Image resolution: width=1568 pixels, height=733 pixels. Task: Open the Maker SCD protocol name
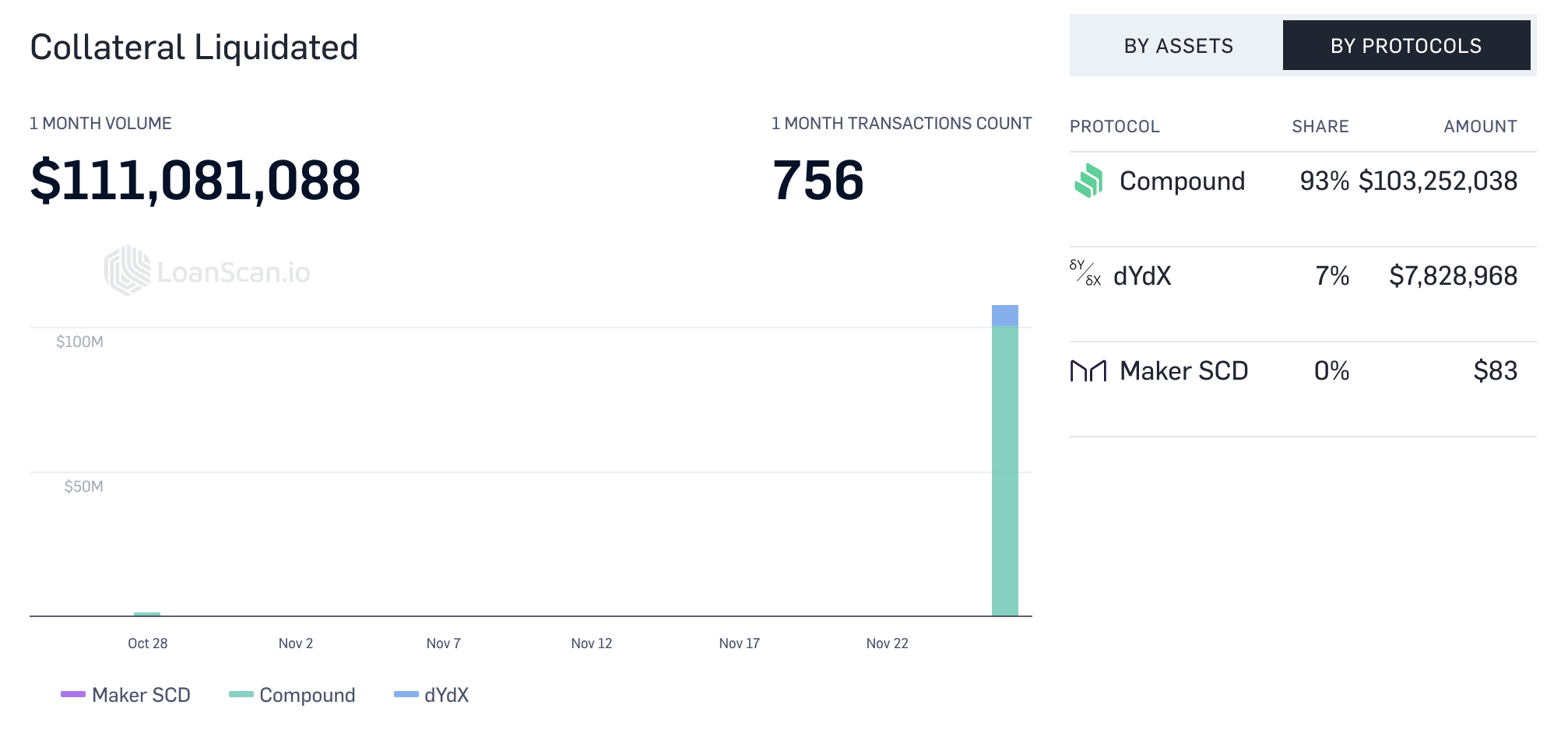[1183, 371]
